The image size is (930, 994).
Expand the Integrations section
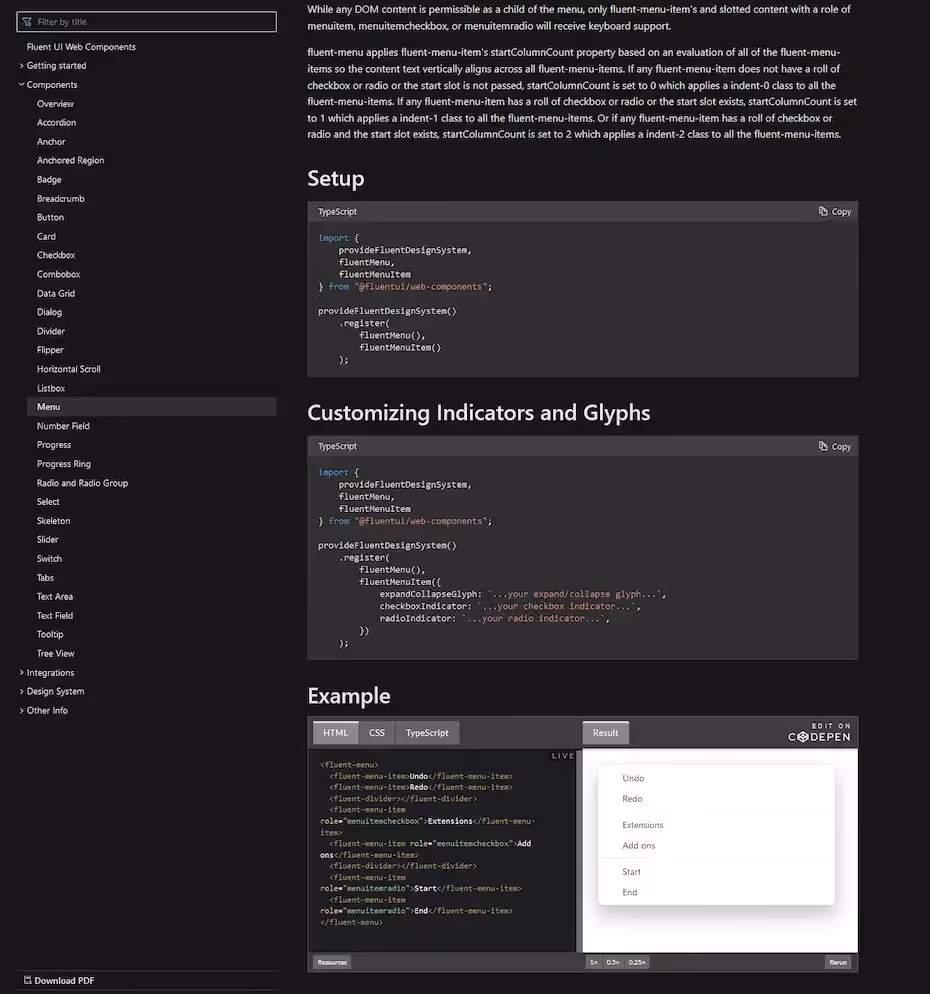coord(22,673)
